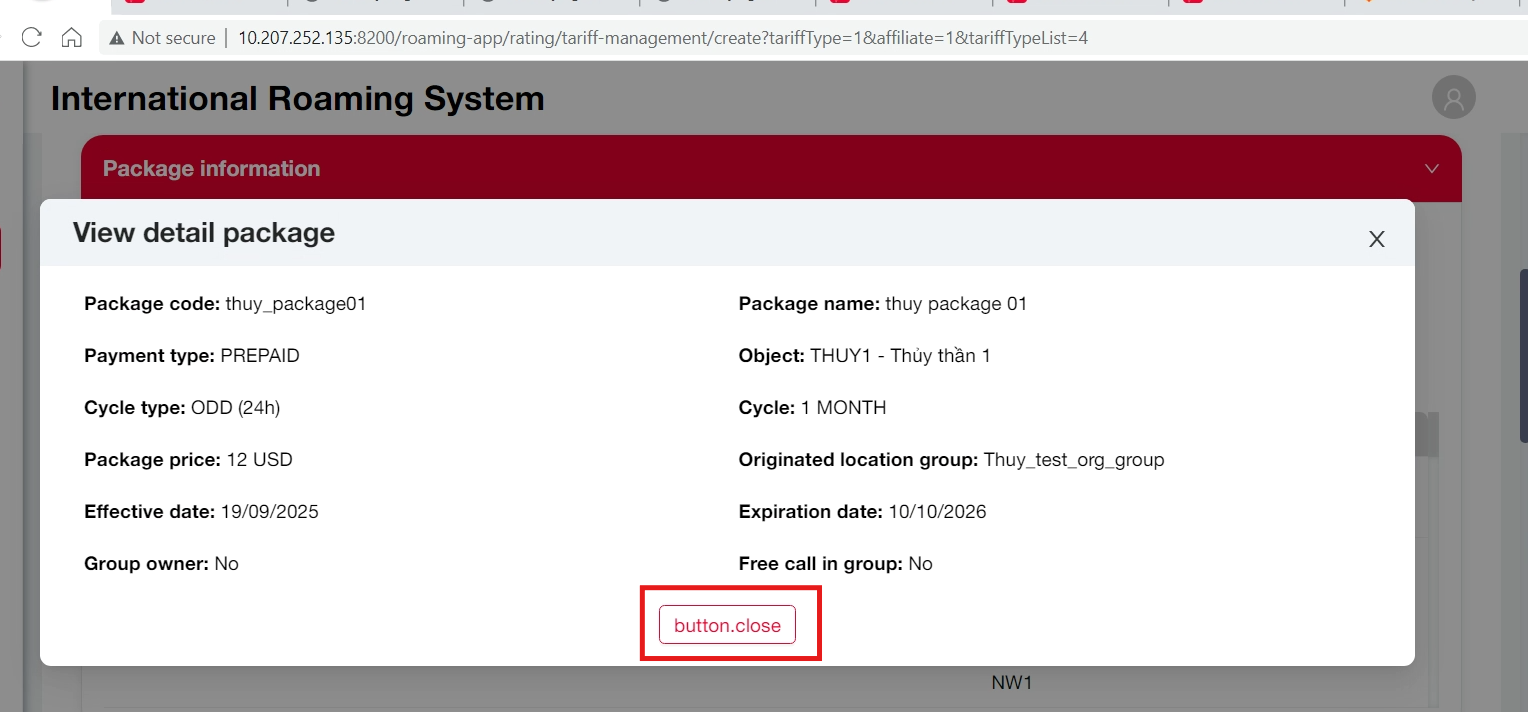Click the International Roaming System title
Viewport: 1528px width, 712px height.
[297, 98]
